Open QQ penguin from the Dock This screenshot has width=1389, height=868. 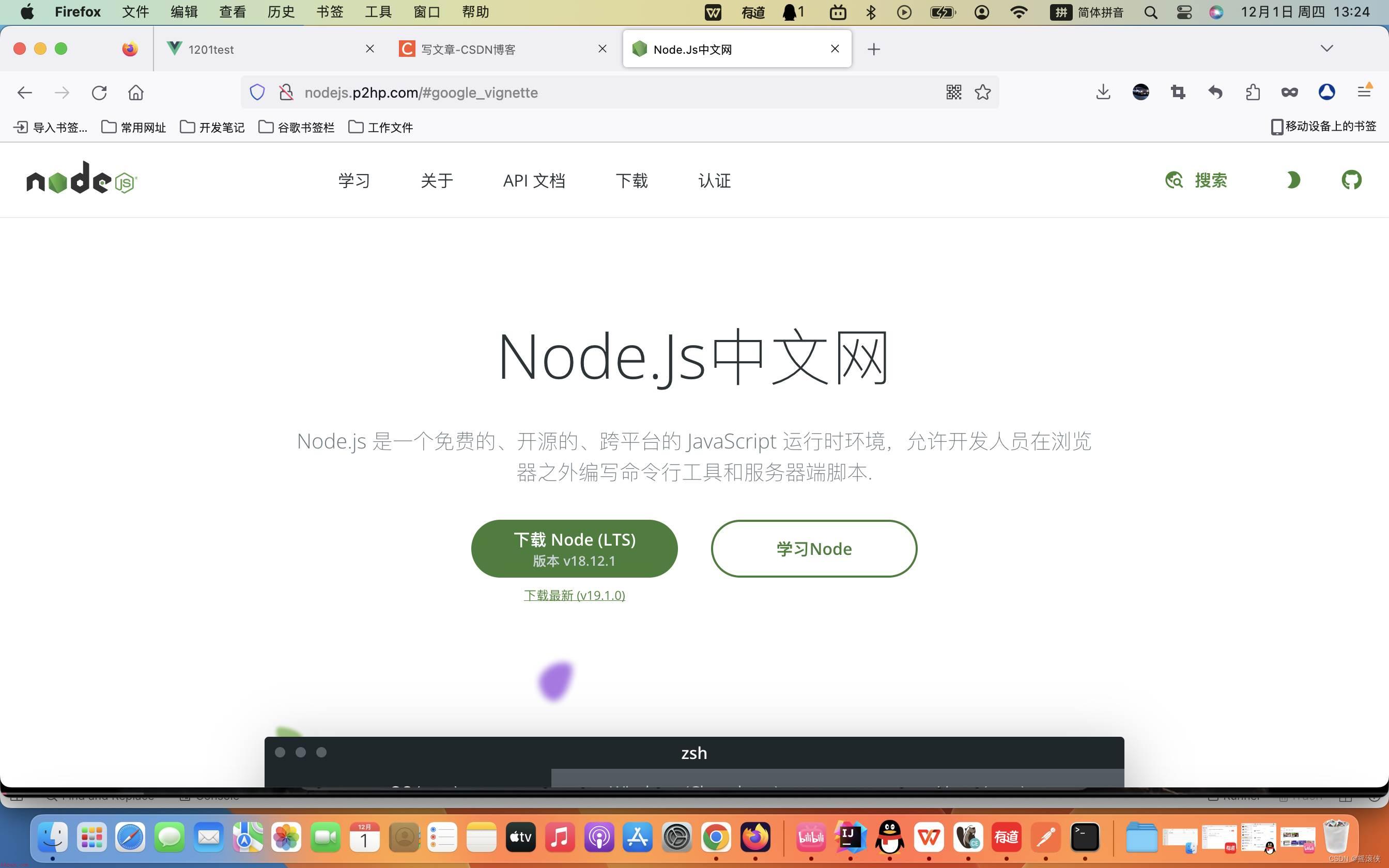(x=890, y=838)
